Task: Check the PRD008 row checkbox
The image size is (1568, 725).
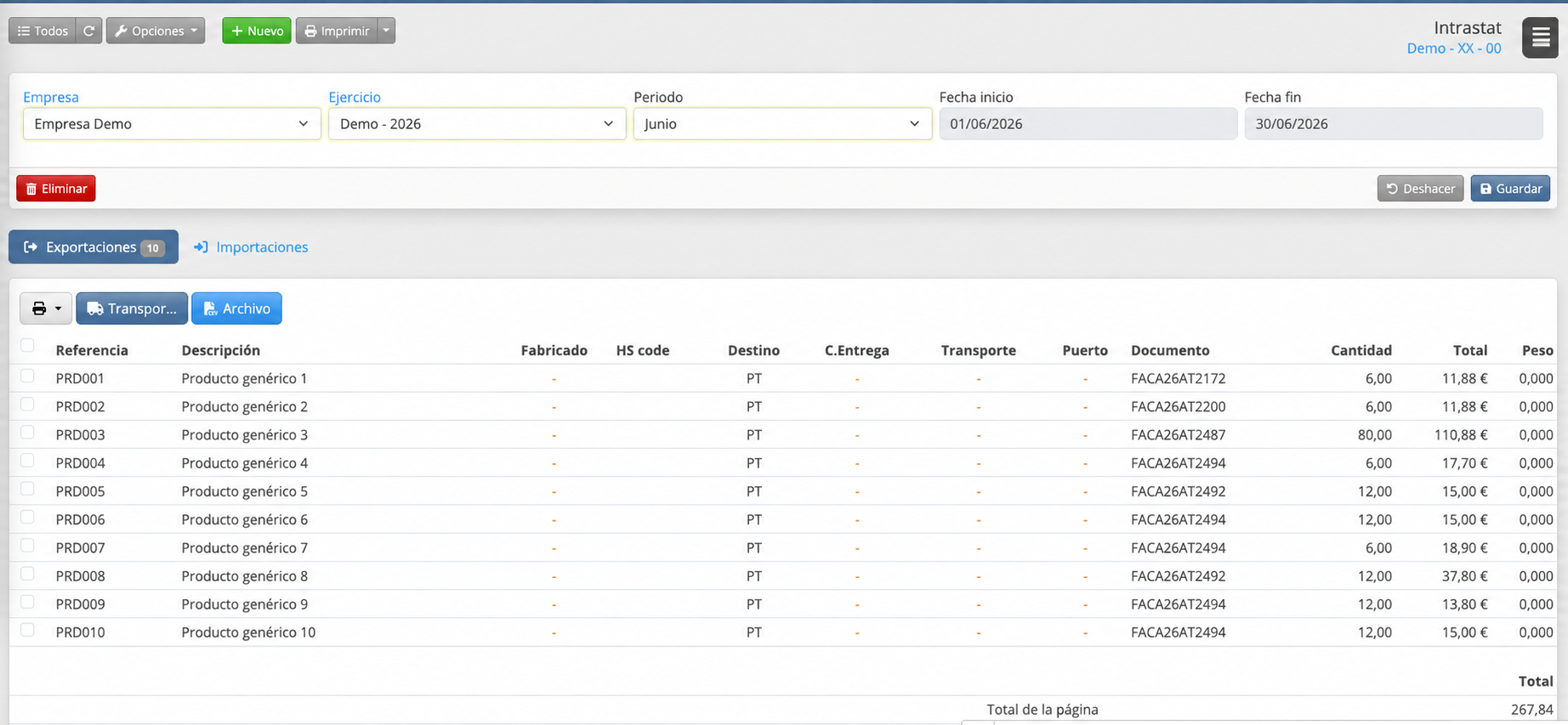Action: click(x=27, y=574)
